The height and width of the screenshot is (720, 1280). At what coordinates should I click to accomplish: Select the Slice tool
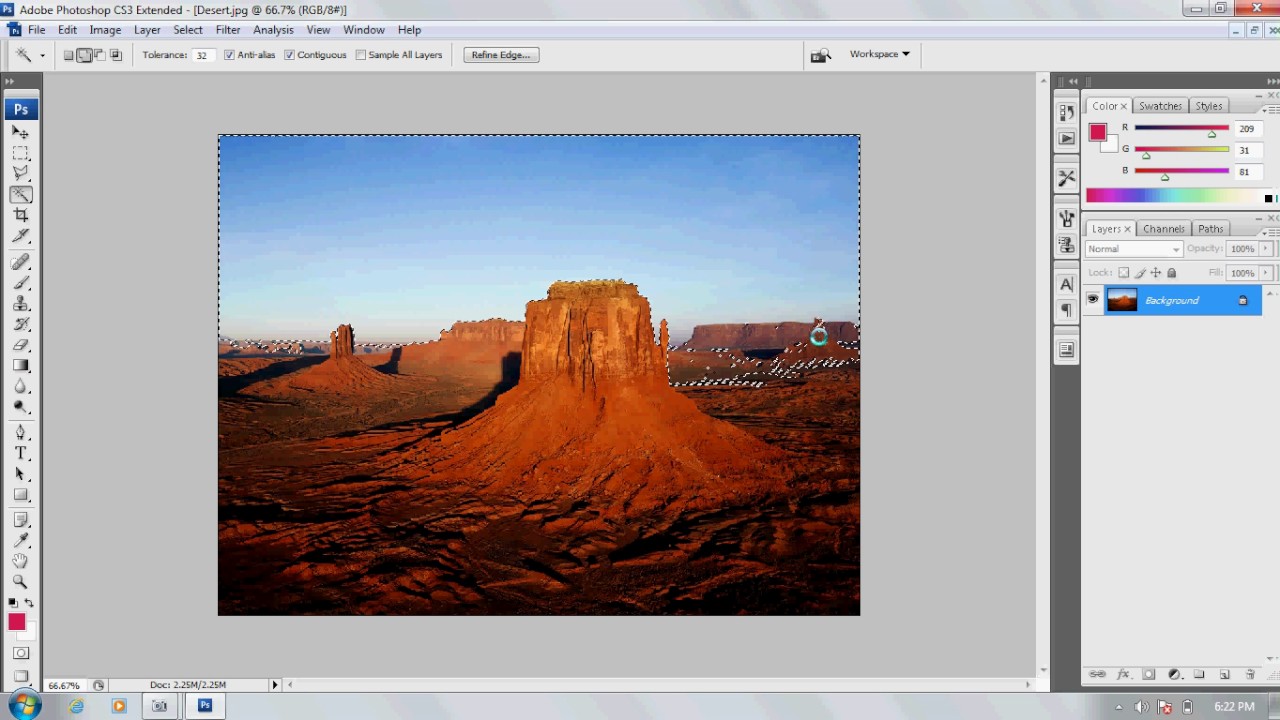click(21, 236)
